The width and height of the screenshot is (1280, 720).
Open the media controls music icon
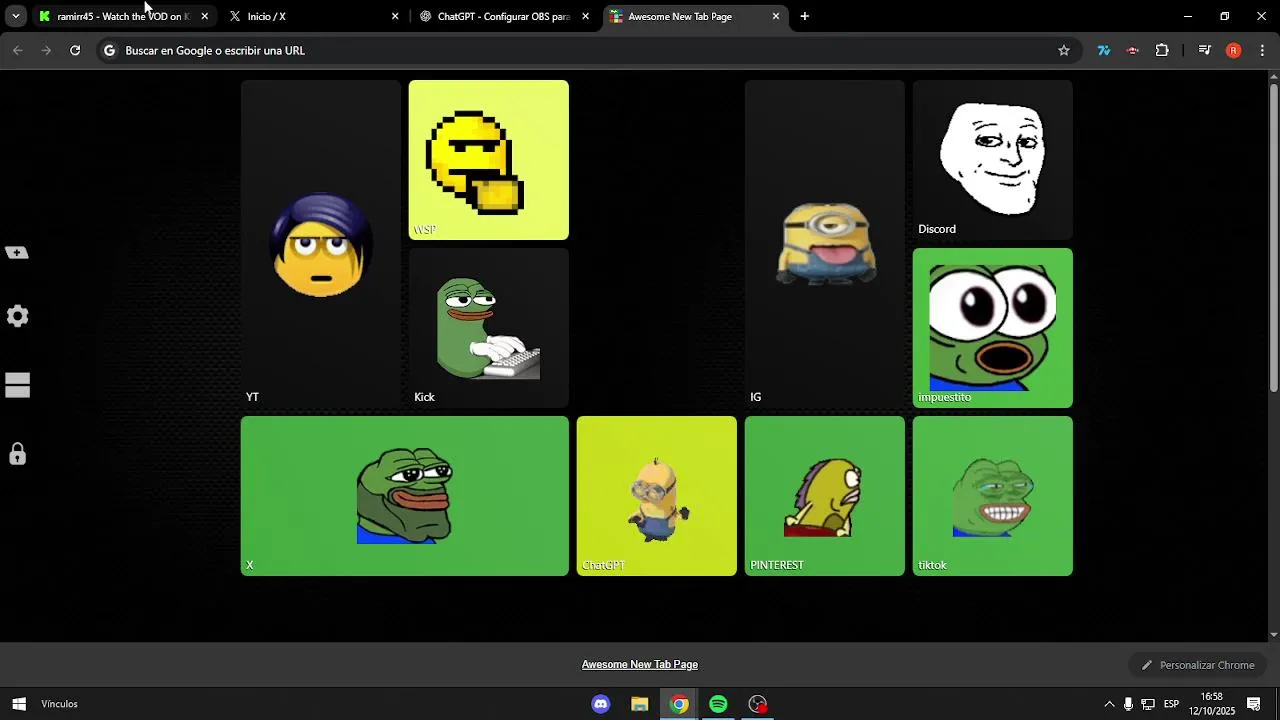click(x=1204, y=50)
